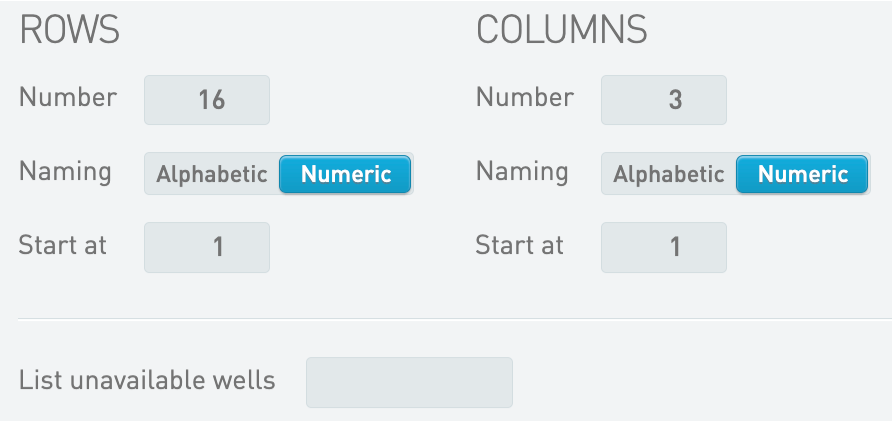This screenshot has width=892, height=422.
Task: Click the Start at label under COLUMNS
Action: click(520, 245)
